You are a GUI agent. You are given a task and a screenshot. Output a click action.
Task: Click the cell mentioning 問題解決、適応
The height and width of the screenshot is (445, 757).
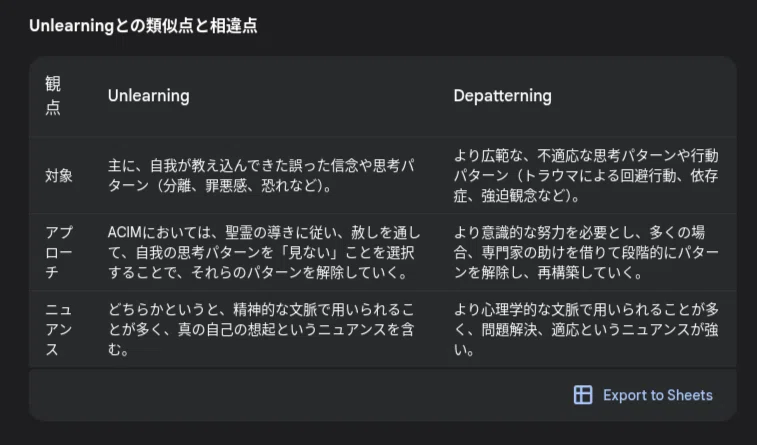point(586,329)
